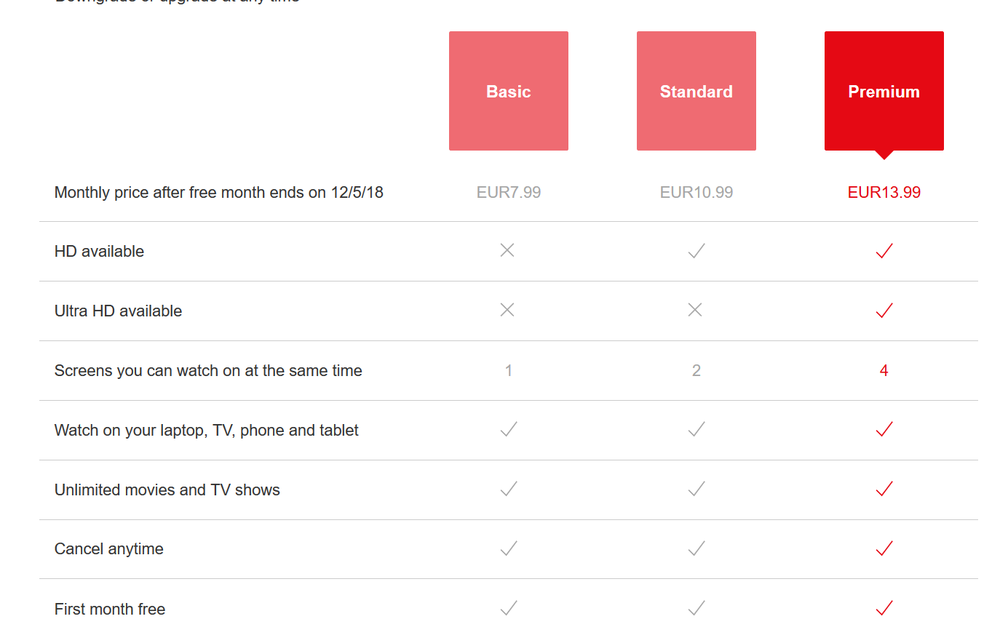
Task: Click the Premium unlimited movies red checkmark
Action: (883, 489)
